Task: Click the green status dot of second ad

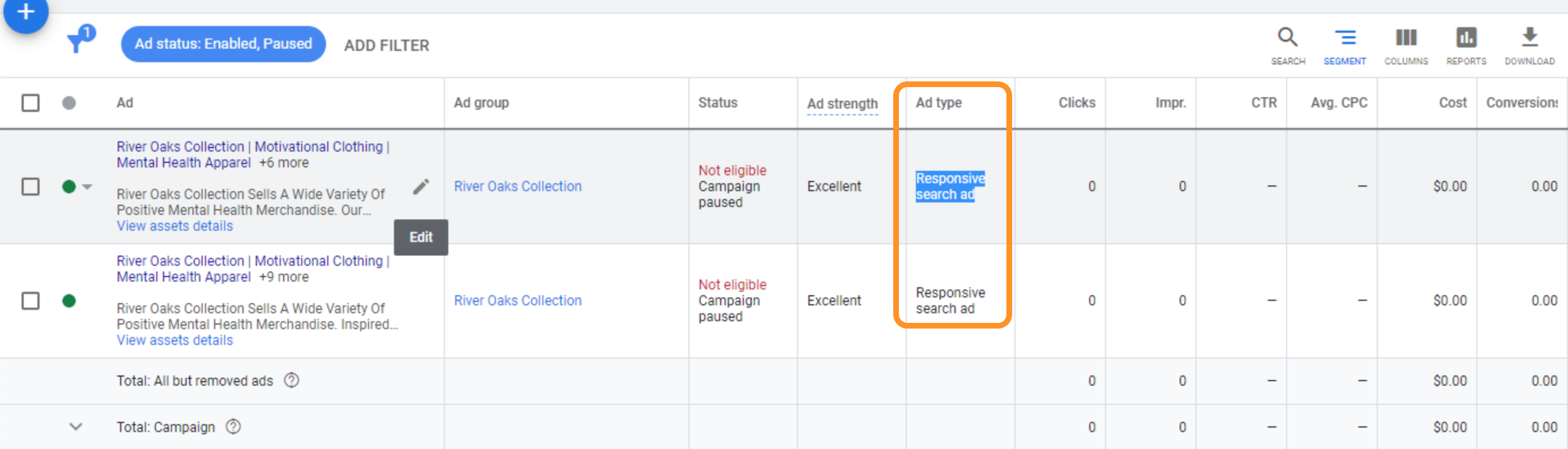Action: [x=69, y=300]
